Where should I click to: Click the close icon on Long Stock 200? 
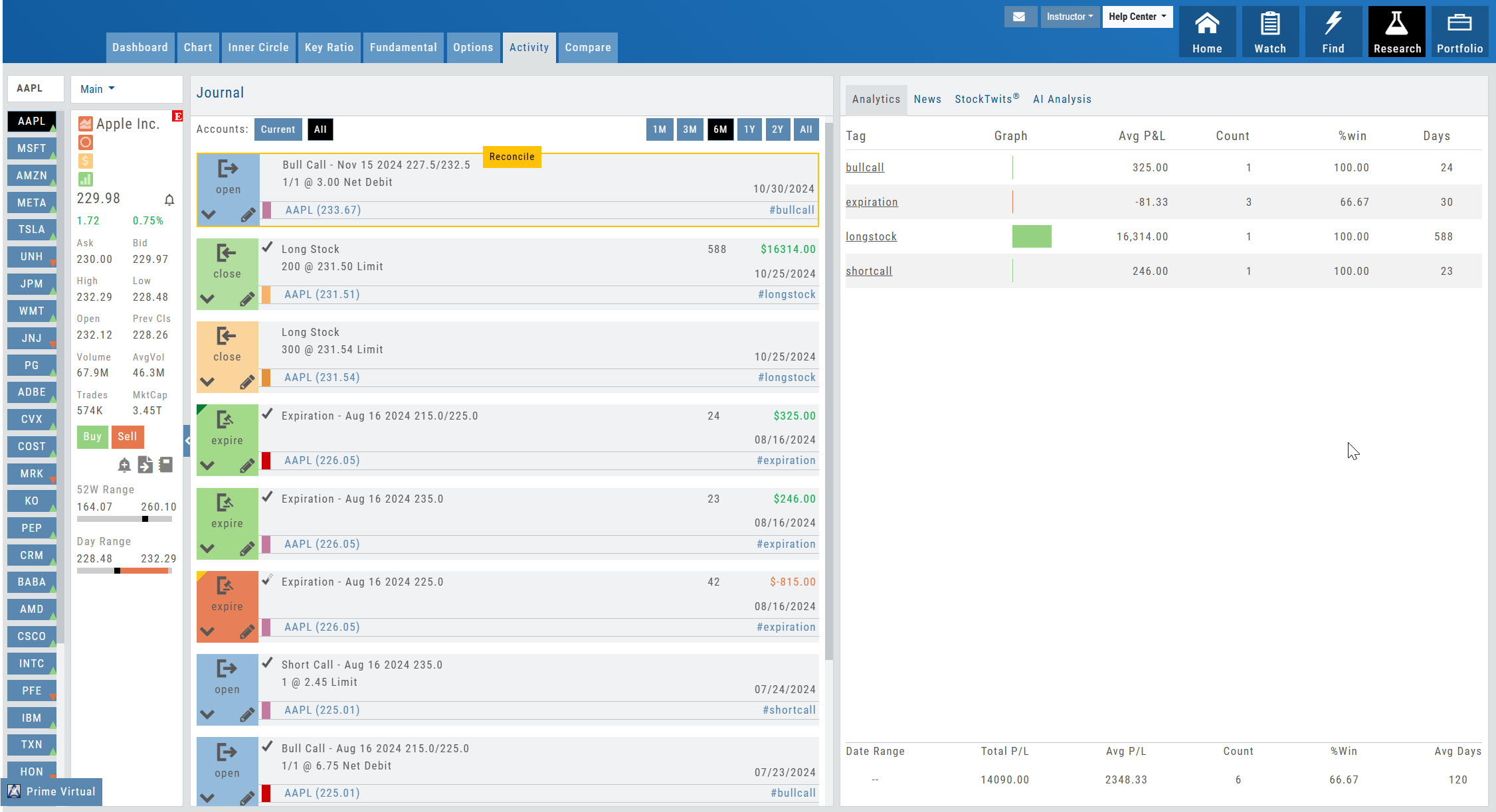pos(227,254)
